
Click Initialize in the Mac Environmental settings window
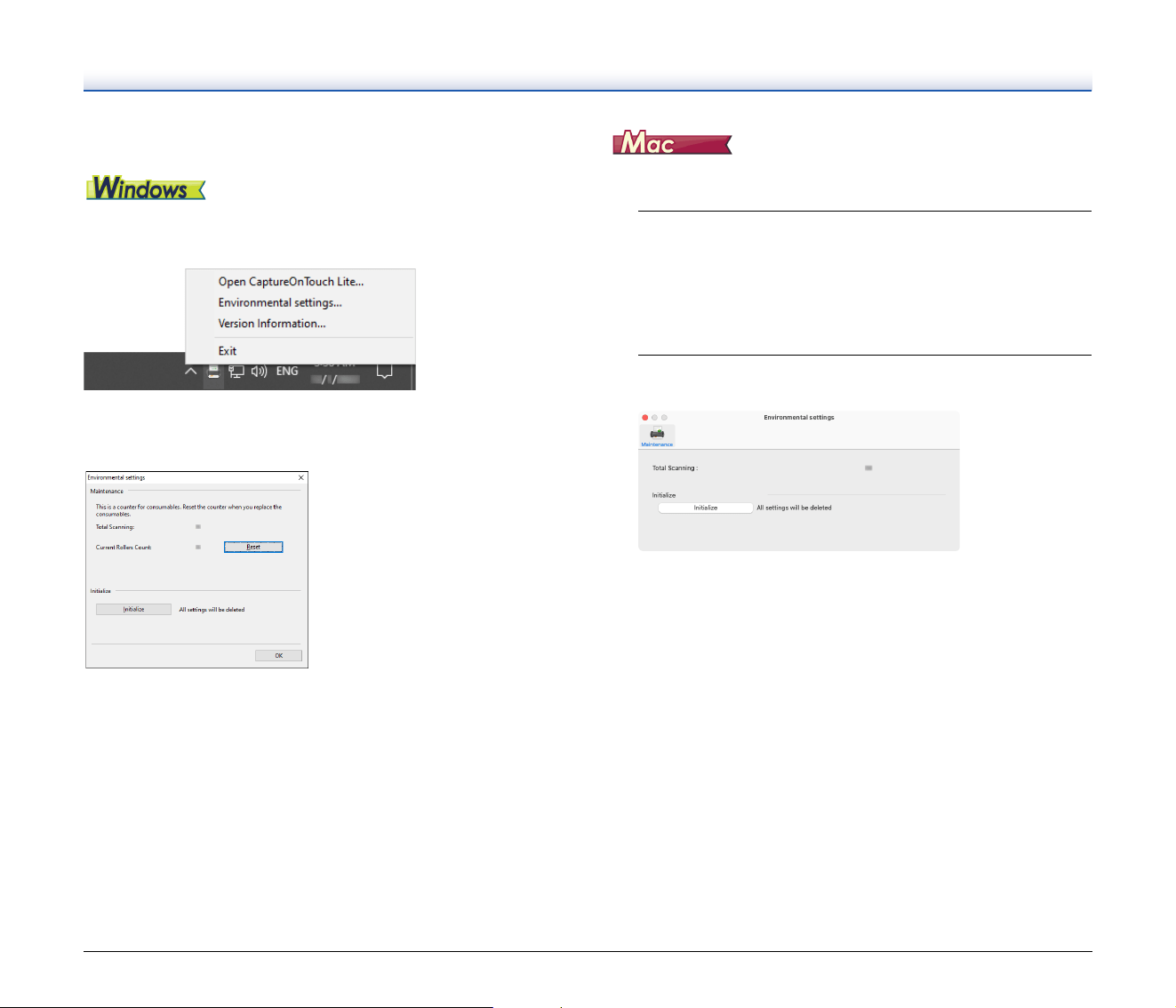point(706,508)
